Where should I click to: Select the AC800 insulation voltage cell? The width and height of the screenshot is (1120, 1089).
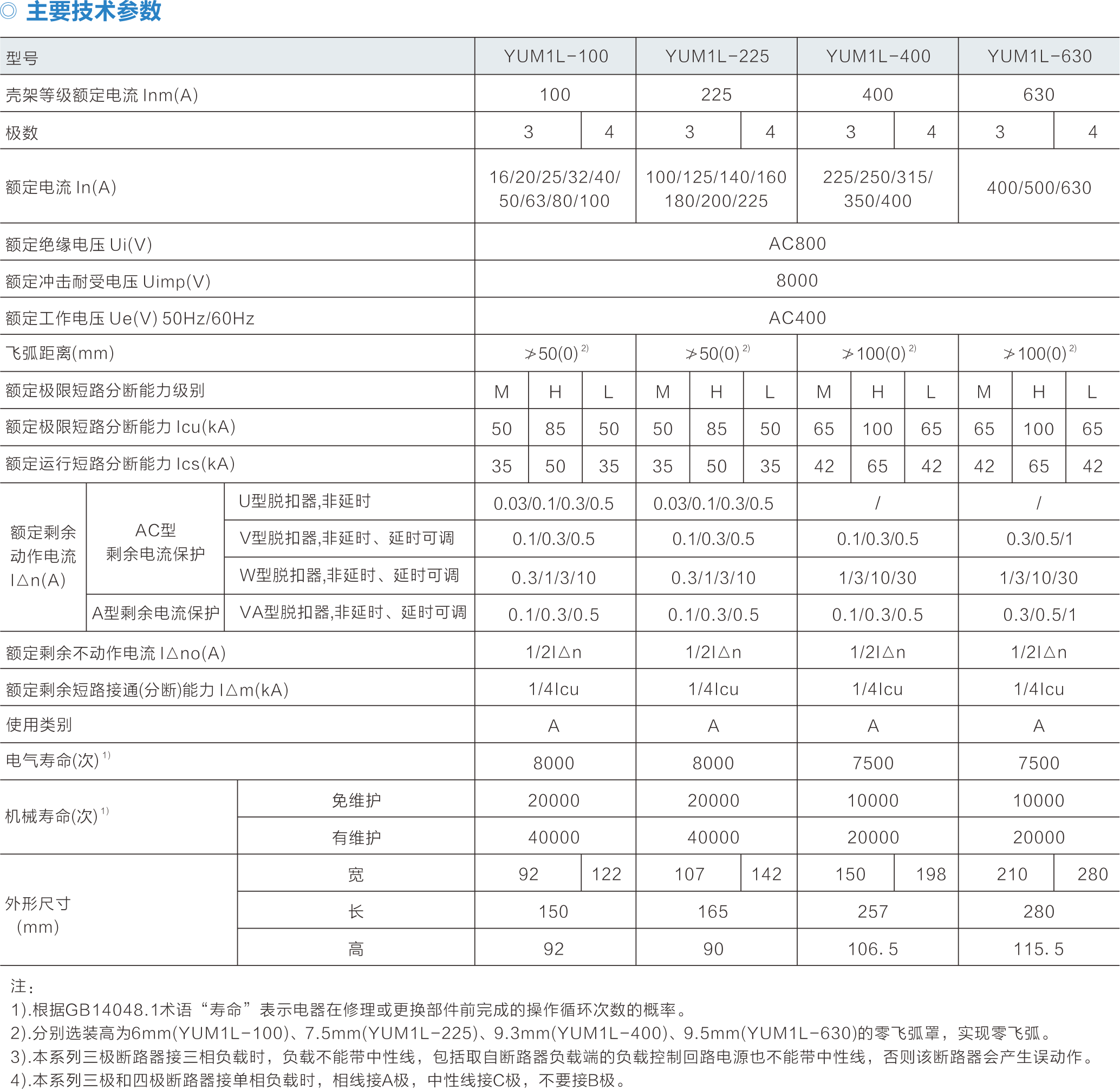(797, 244)
